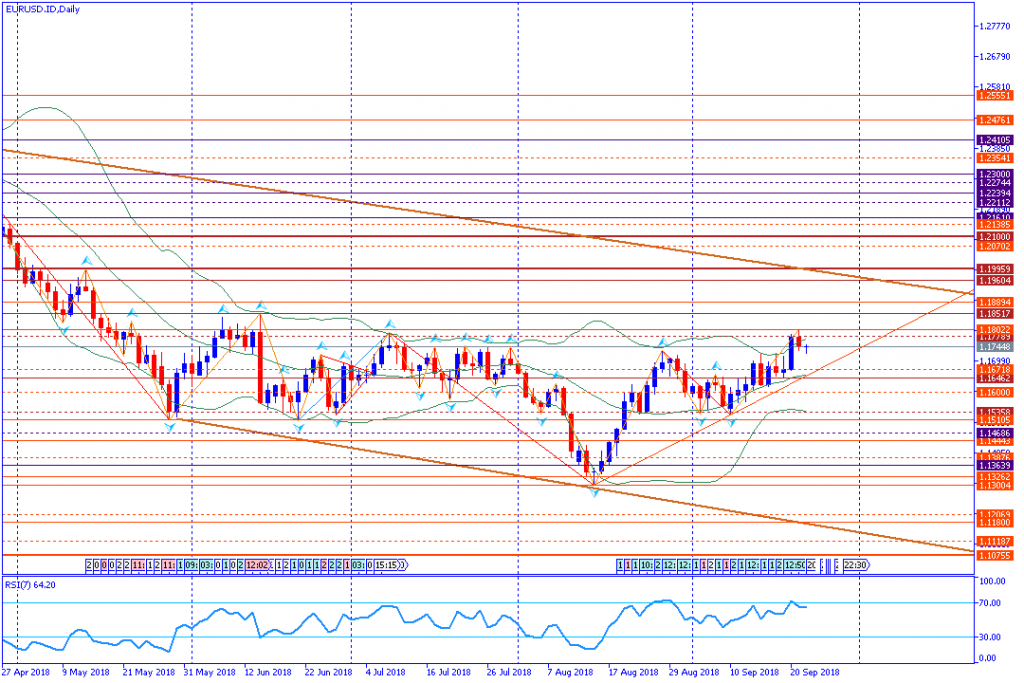Click the 26 Jul 2018 date label
This screenshot has height=683, width=1024.
[509, 672]
